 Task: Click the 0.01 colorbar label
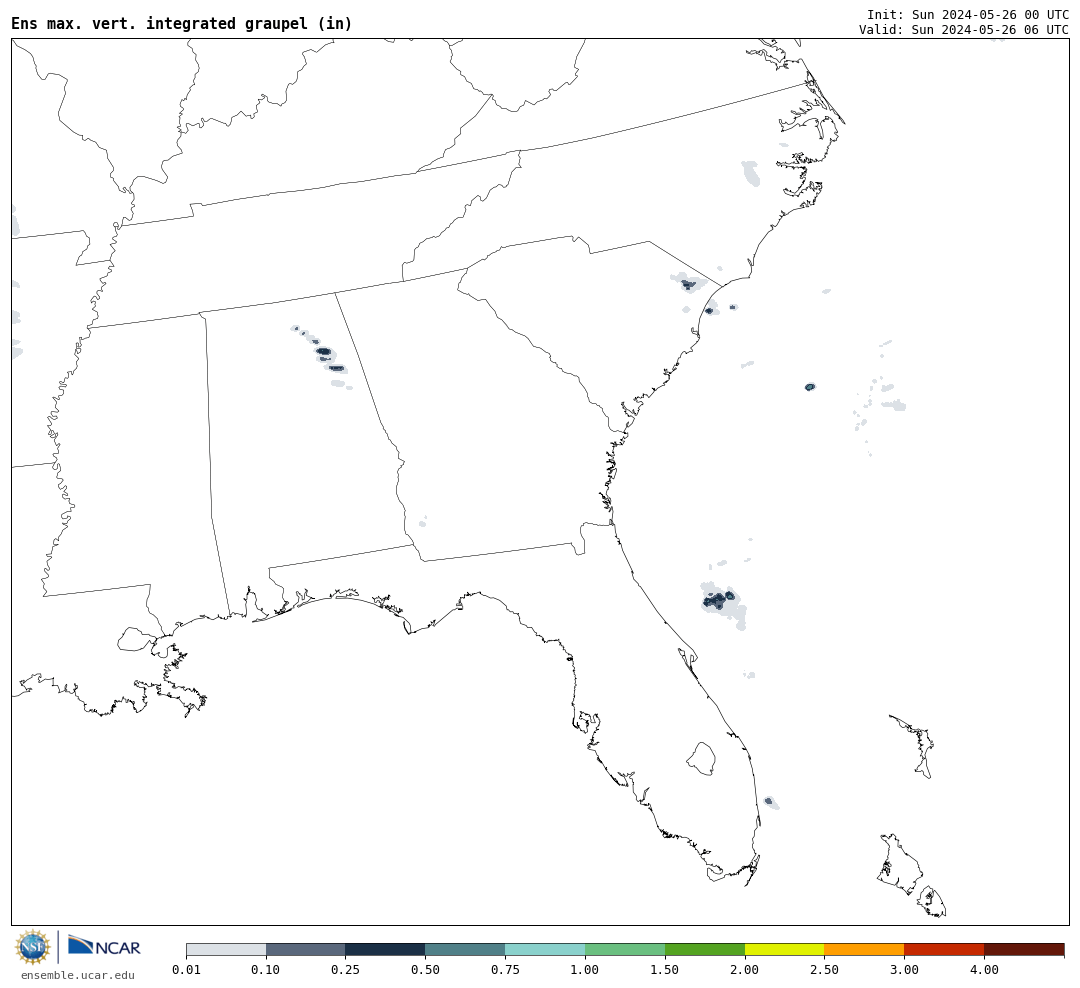click(x=186, y=969)
